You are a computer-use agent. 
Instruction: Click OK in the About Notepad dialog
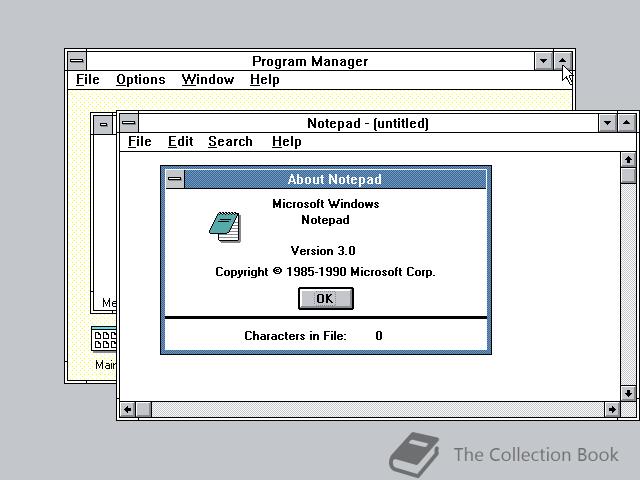[326, 298]
